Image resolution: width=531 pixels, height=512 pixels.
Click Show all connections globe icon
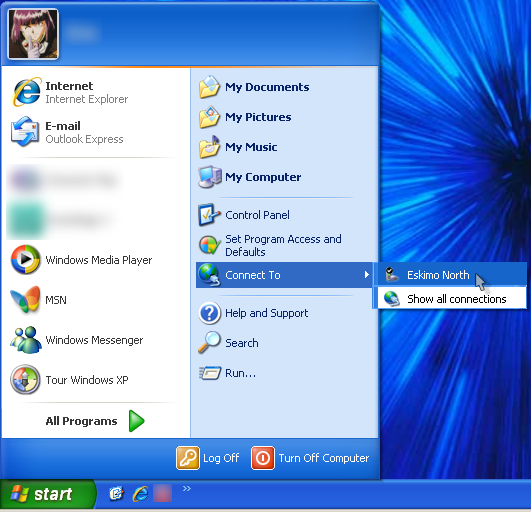[x=392, y=299]
